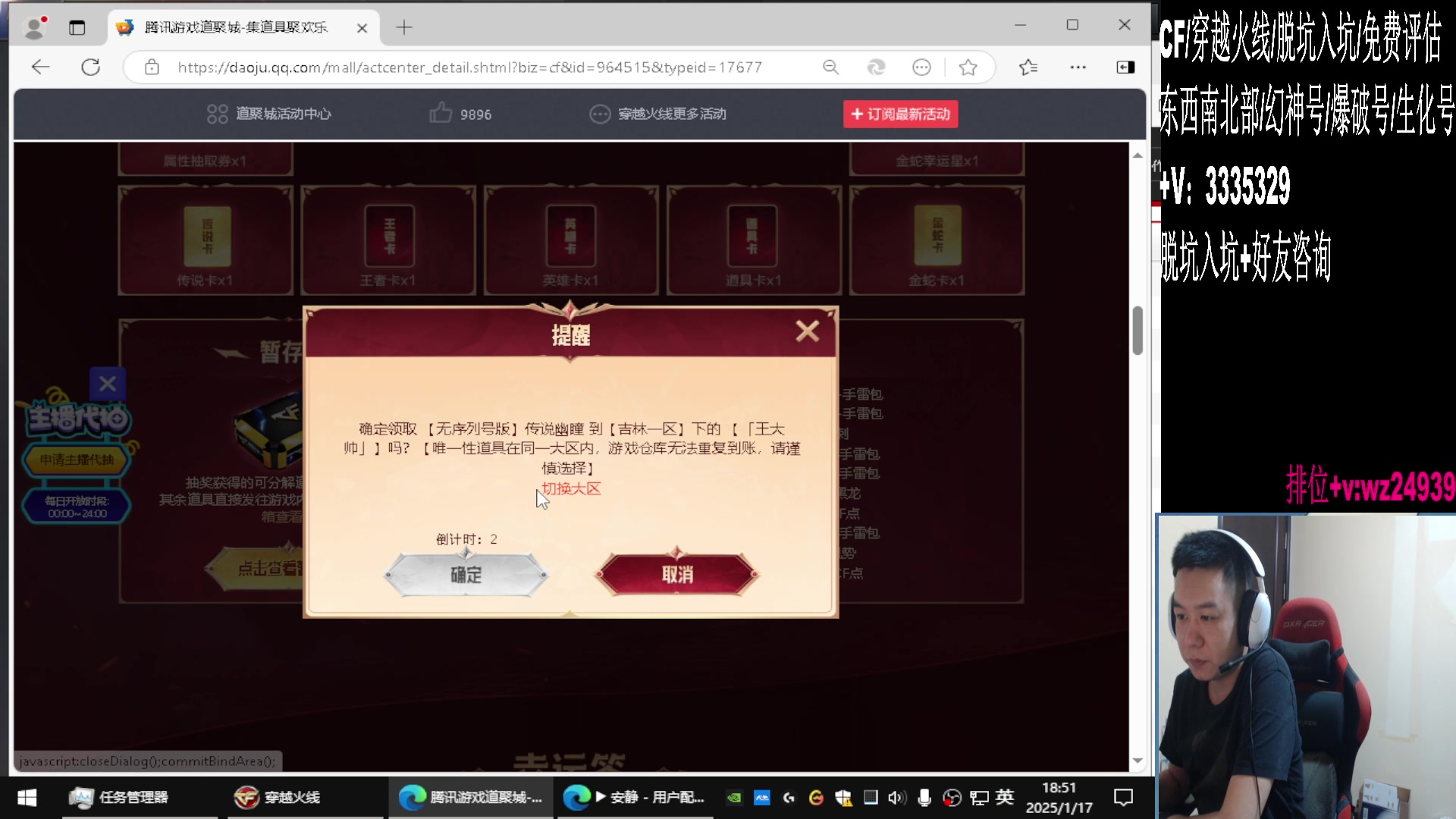Image resolution: width=1456 pixels, height=819 pixels.
Task: Open 道聚城活动中心 menu
Action: point(269,114)
